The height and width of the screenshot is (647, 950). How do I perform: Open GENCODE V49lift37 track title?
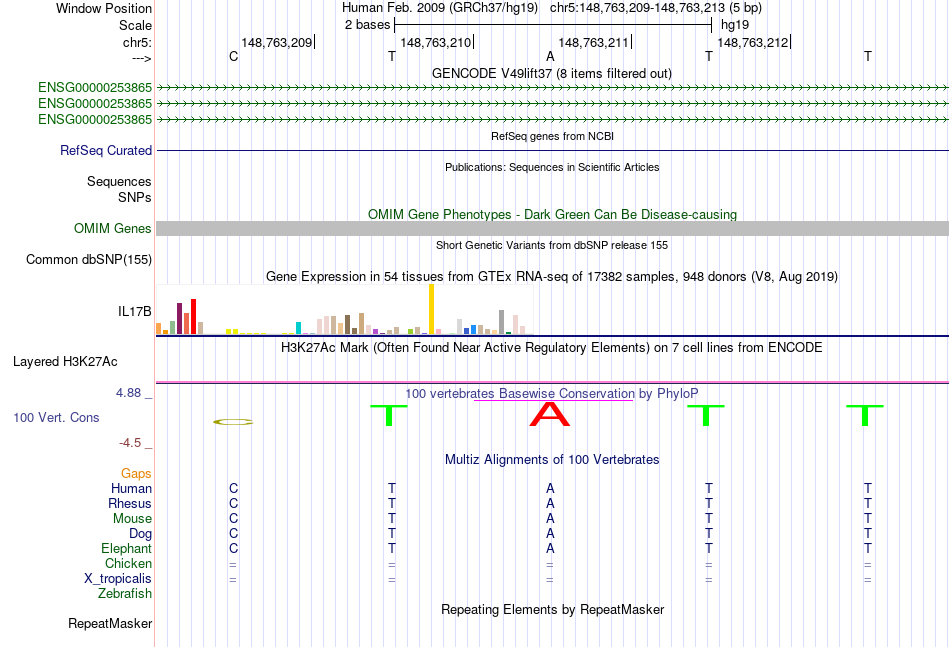click(552, 73)
